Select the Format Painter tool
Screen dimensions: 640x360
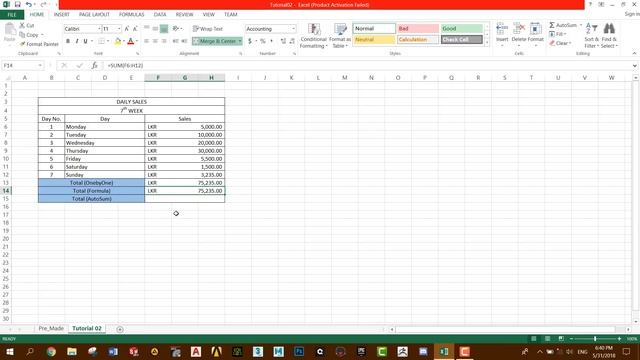pyautogui.click(x=39, y=44)
